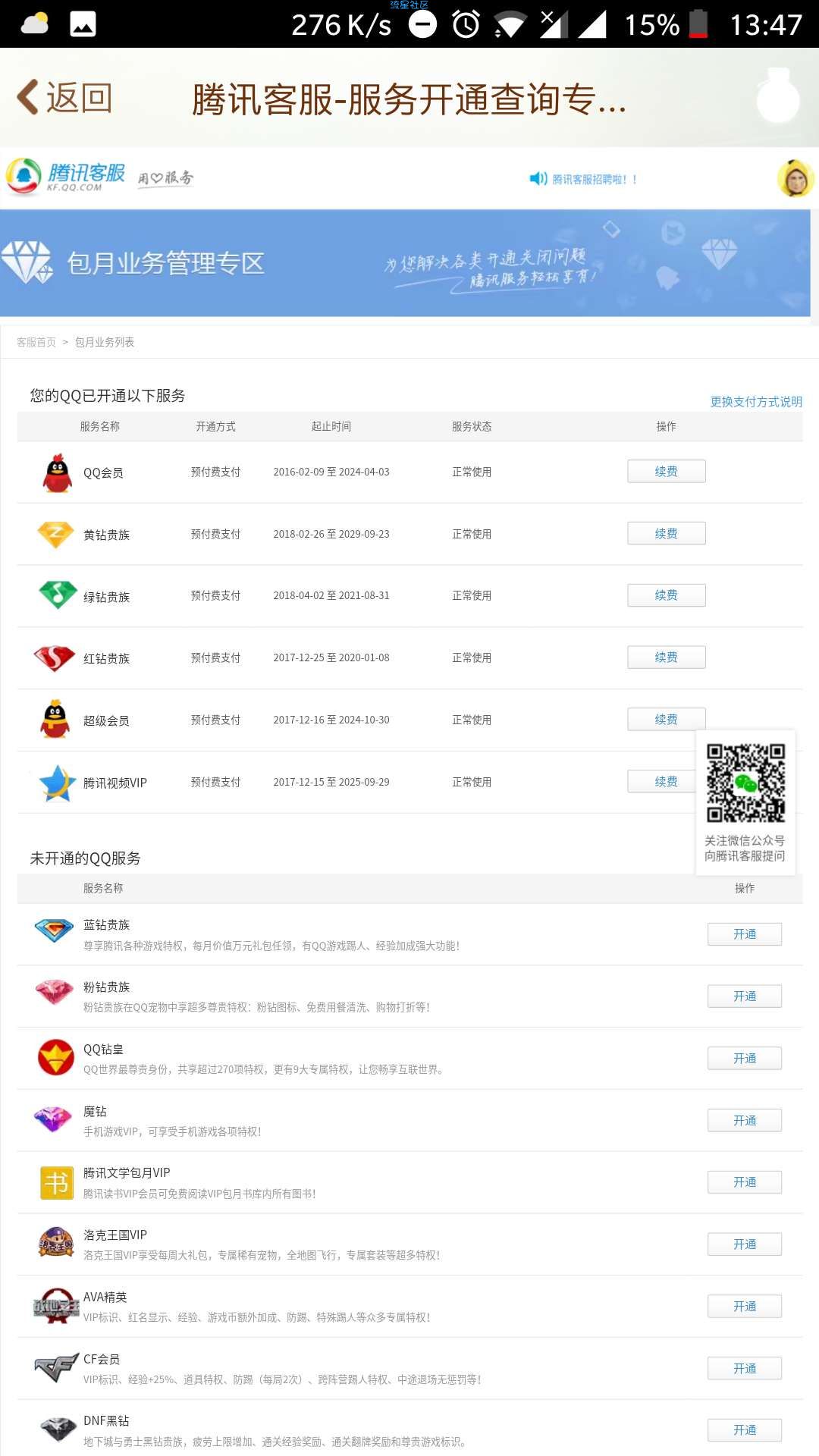The width and height of the screenshot is (819, 1456).
Task: Click the CF会员 logo icon
Action: (x=57, y=1367)
